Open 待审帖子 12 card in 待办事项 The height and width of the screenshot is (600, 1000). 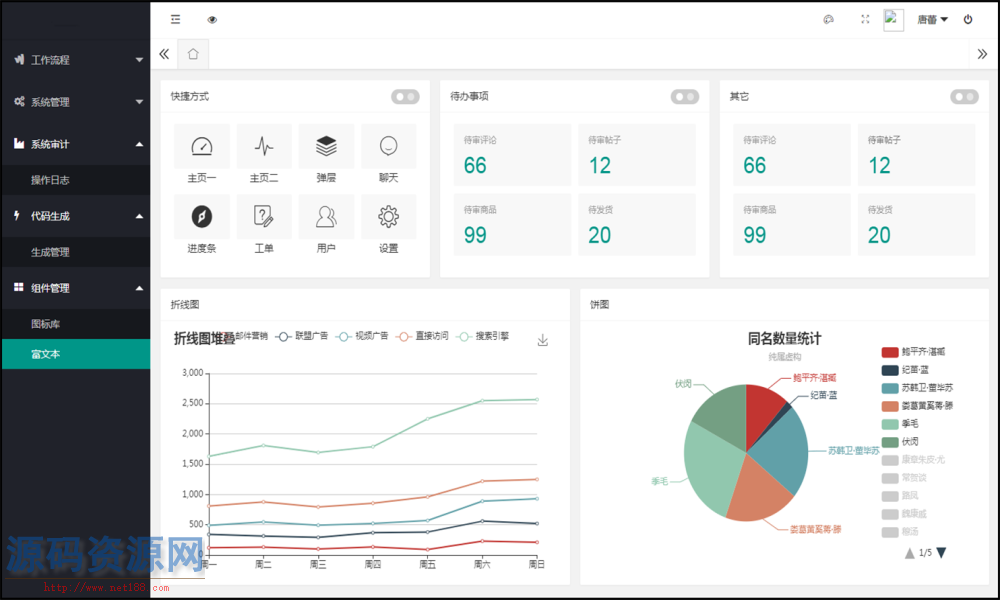pos(636,155)
